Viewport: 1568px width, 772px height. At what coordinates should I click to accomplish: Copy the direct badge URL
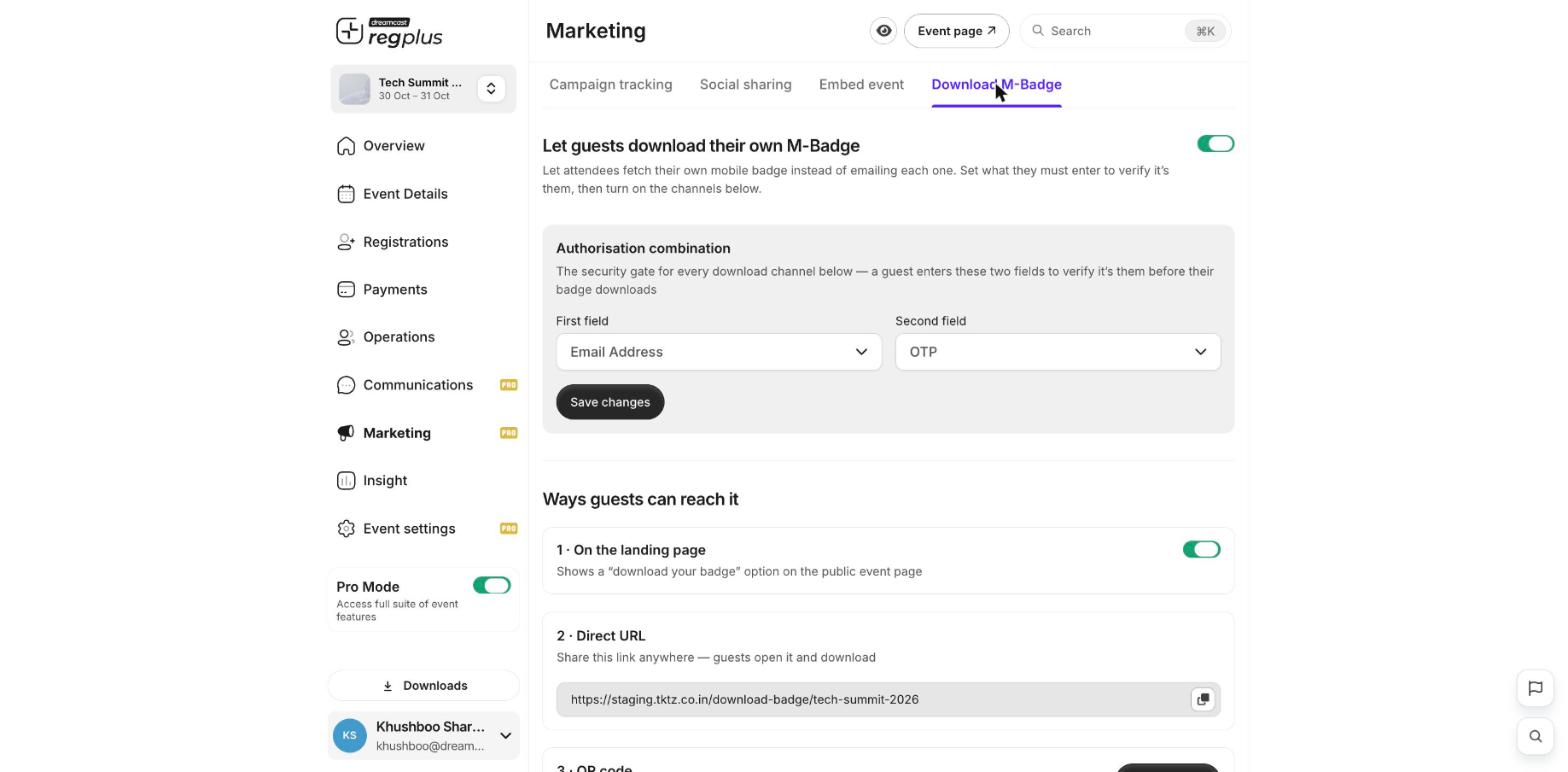pos(1202,699)
